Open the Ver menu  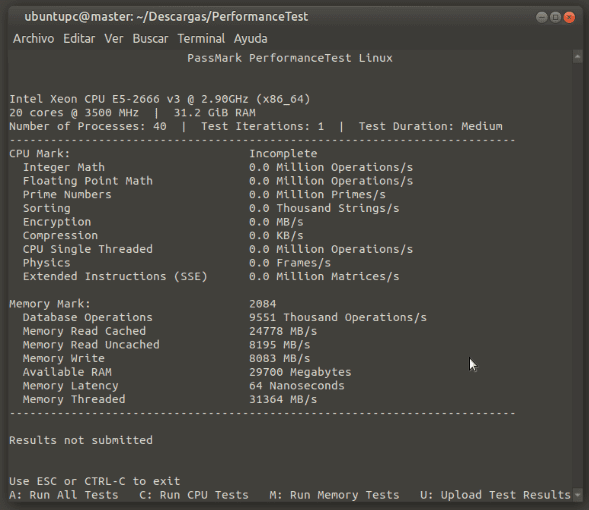(114, 39)
